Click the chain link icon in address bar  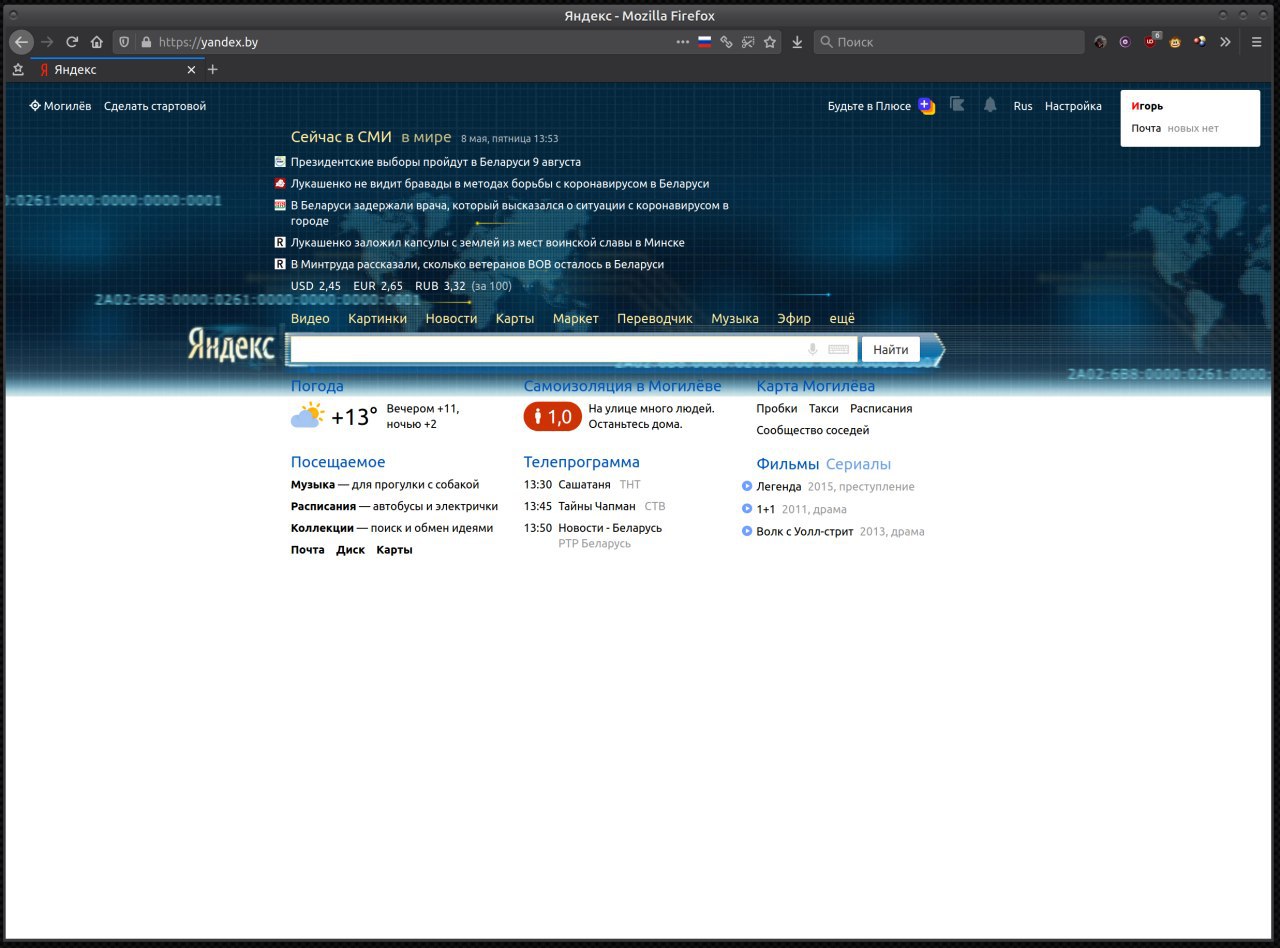click(727, 42)
